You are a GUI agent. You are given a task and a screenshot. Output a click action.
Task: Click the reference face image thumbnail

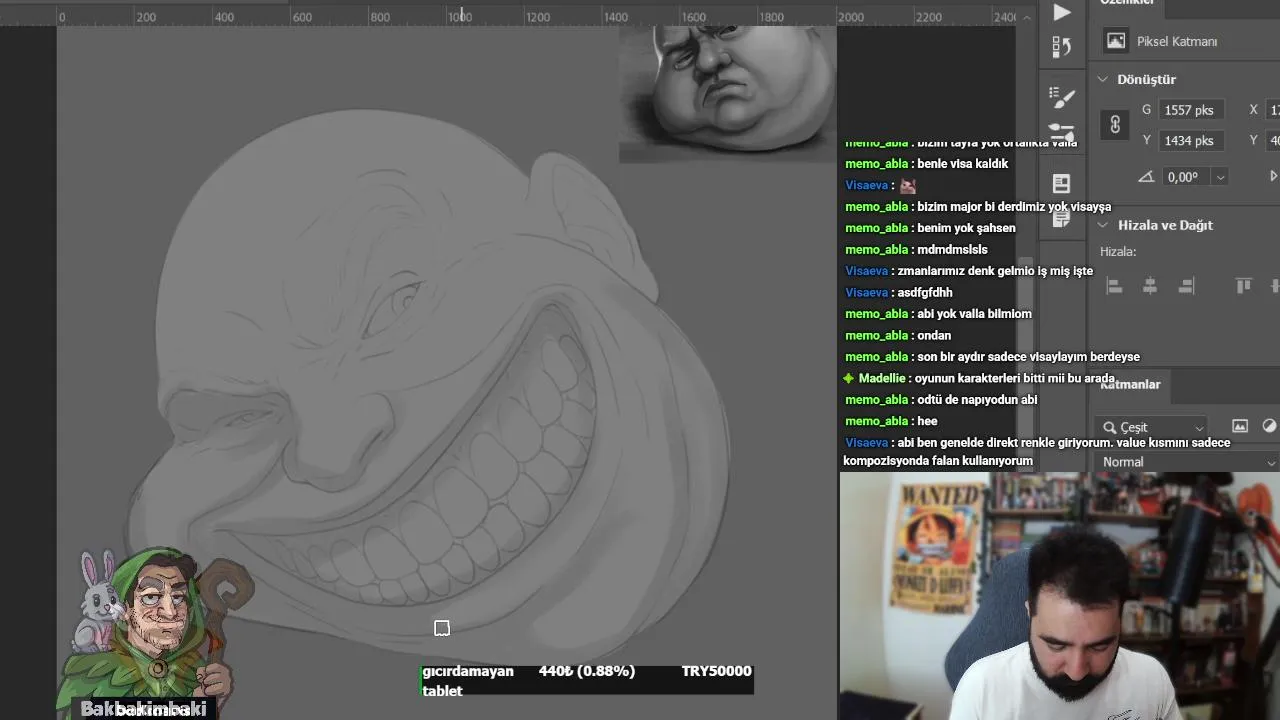727,94
